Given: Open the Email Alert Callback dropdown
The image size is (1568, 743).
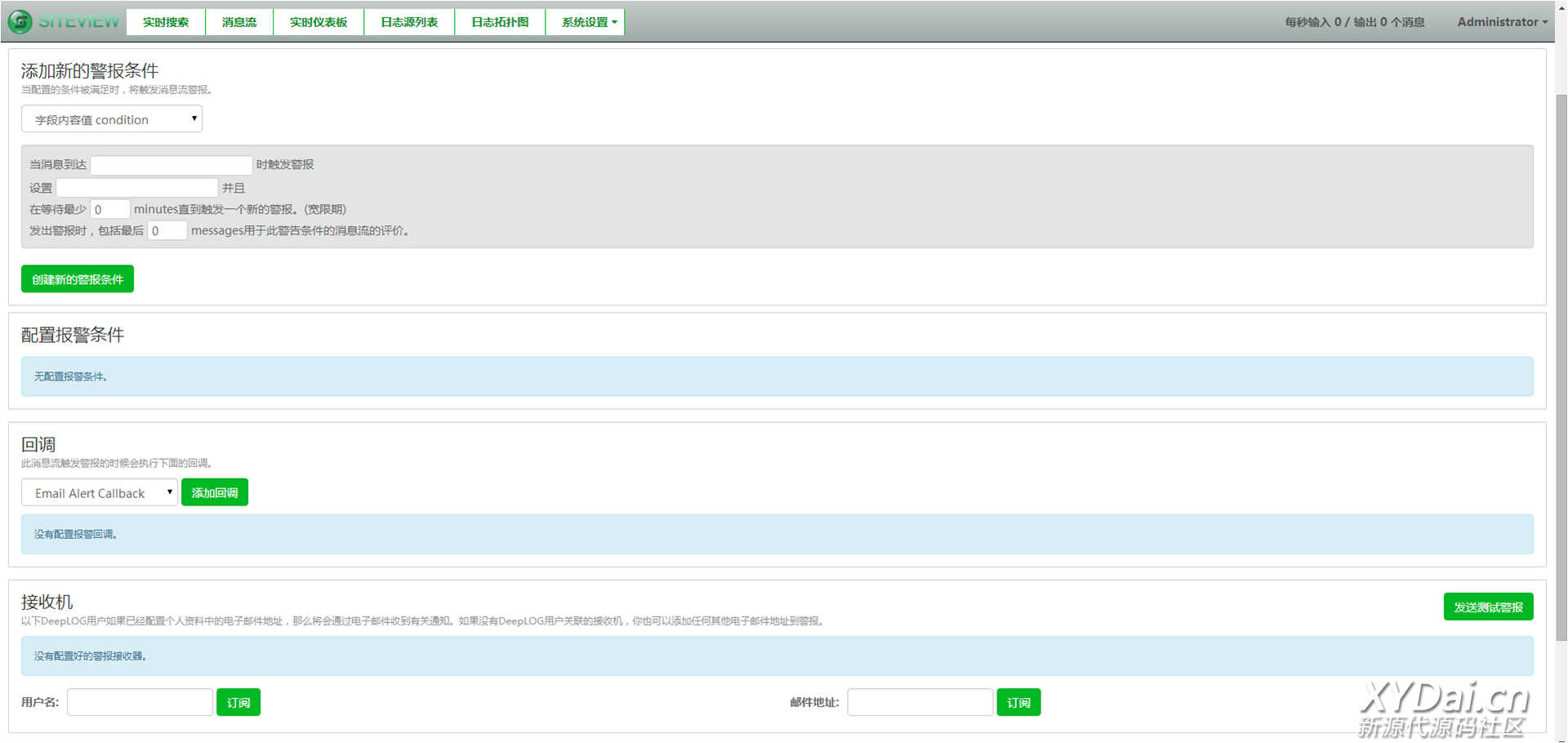Looking at the screenshot, I should pyautogui.click(x=100, y=493).
